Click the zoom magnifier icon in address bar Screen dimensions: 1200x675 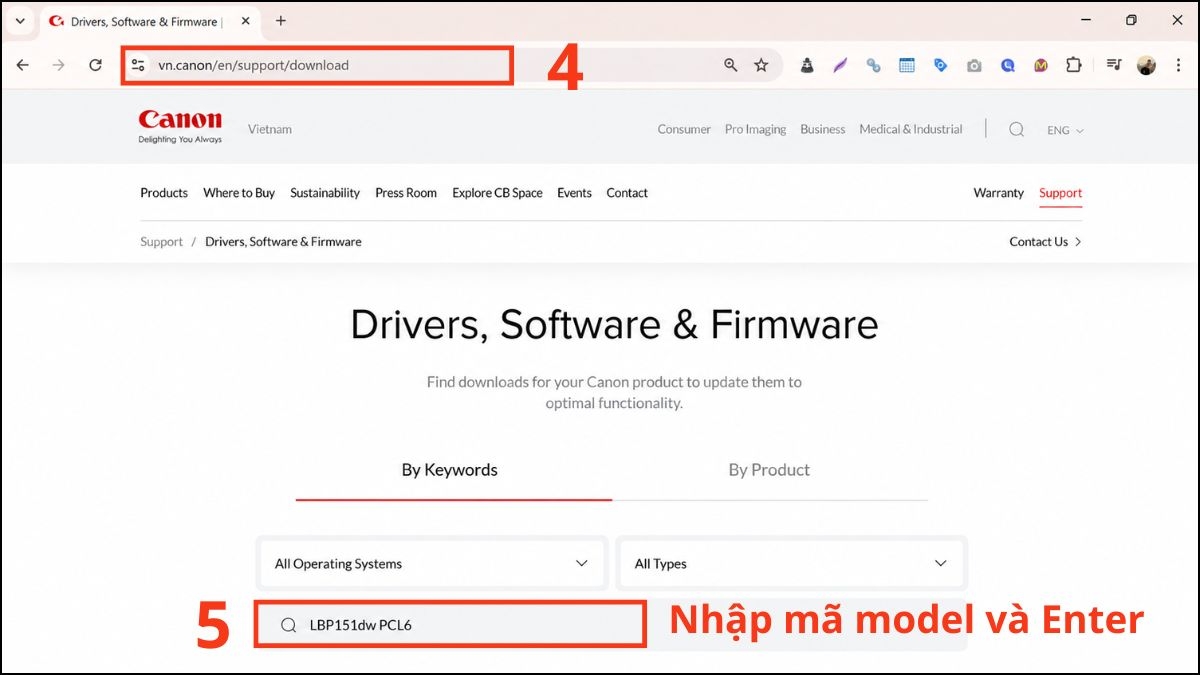(731, 65)
